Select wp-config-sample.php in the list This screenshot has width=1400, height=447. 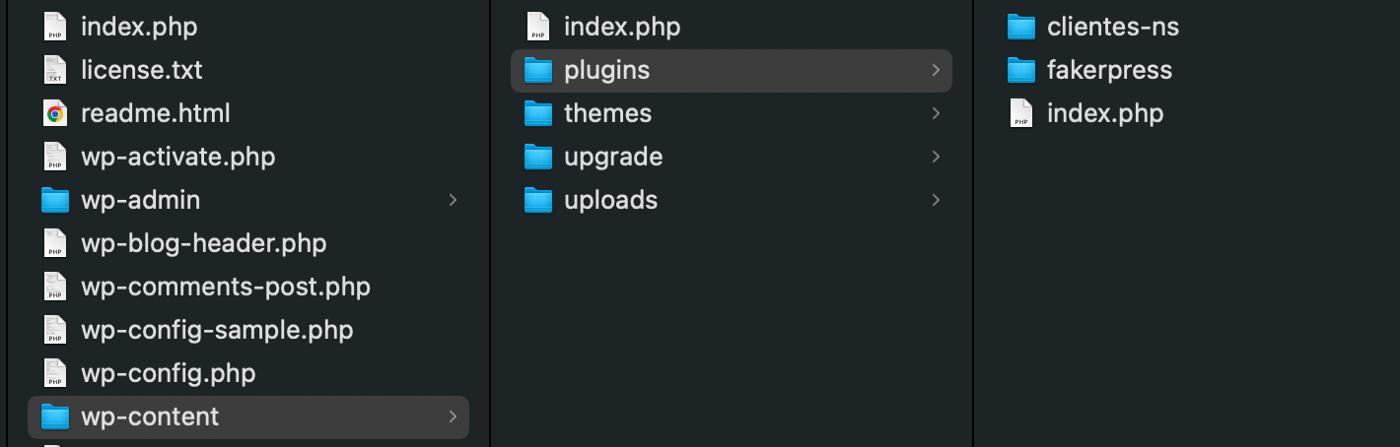click(216, 330)
